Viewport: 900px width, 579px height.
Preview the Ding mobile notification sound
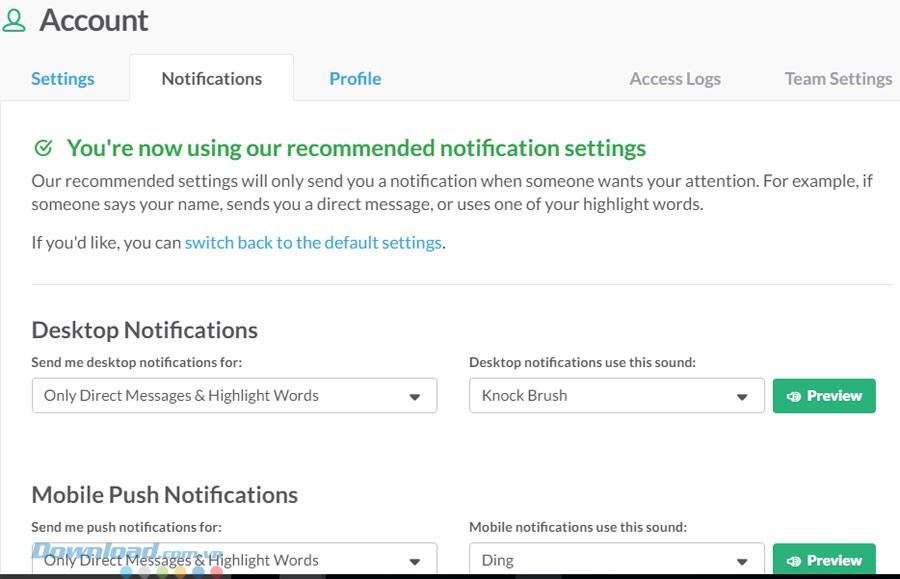click(824, 560)
